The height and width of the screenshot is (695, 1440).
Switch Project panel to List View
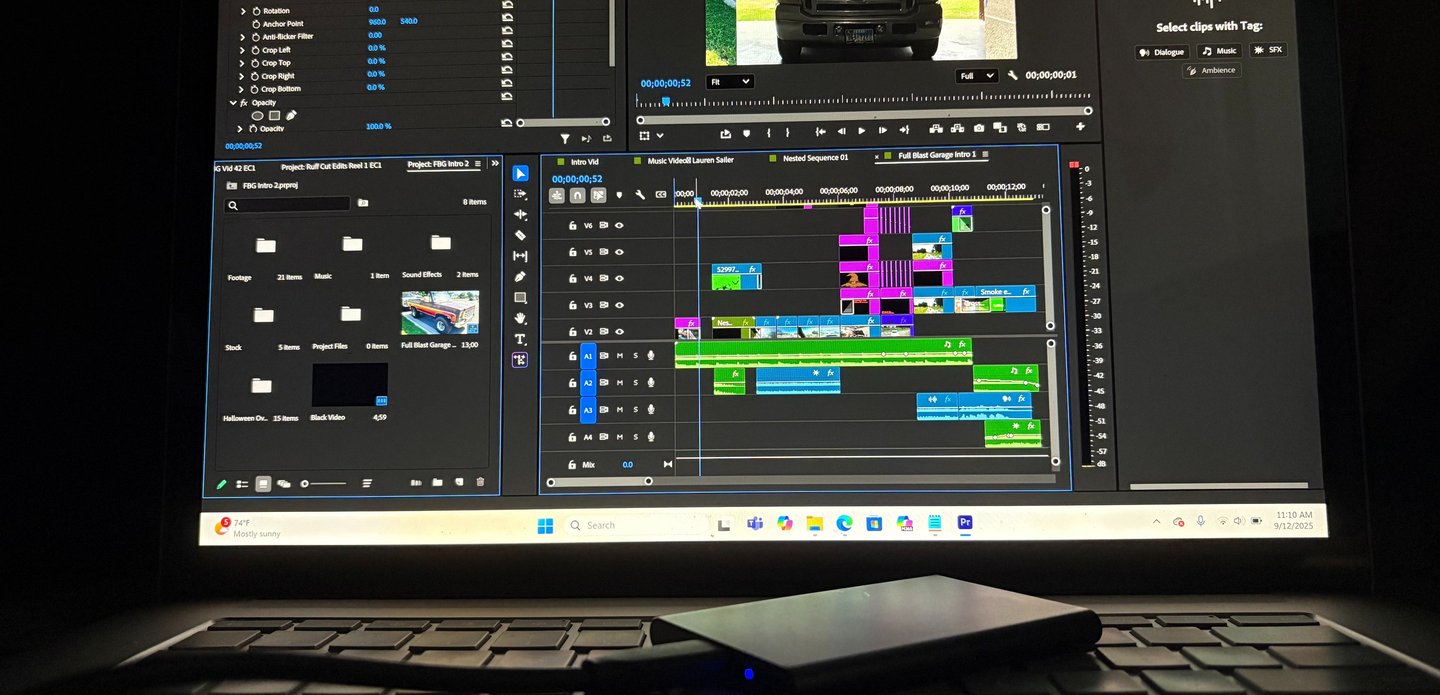(242, 485)
